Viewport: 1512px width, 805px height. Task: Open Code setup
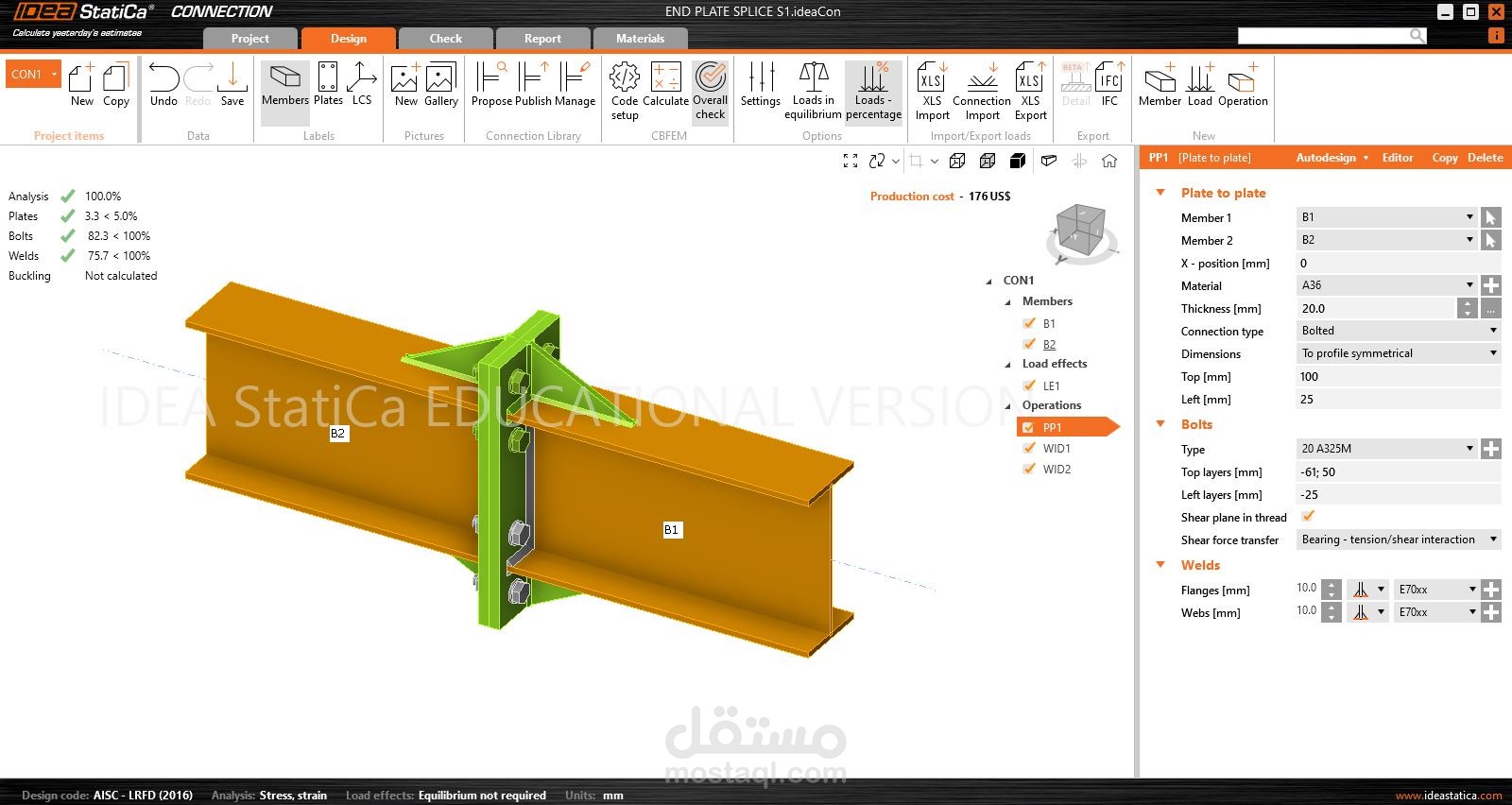click(625, 92)
